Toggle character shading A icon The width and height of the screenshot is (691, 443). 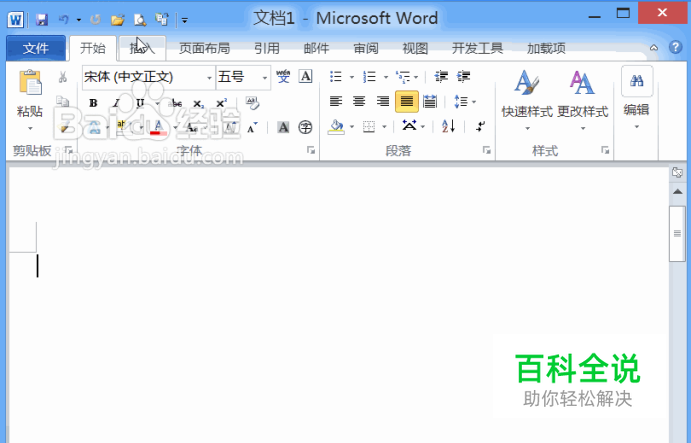pos(283,127)
